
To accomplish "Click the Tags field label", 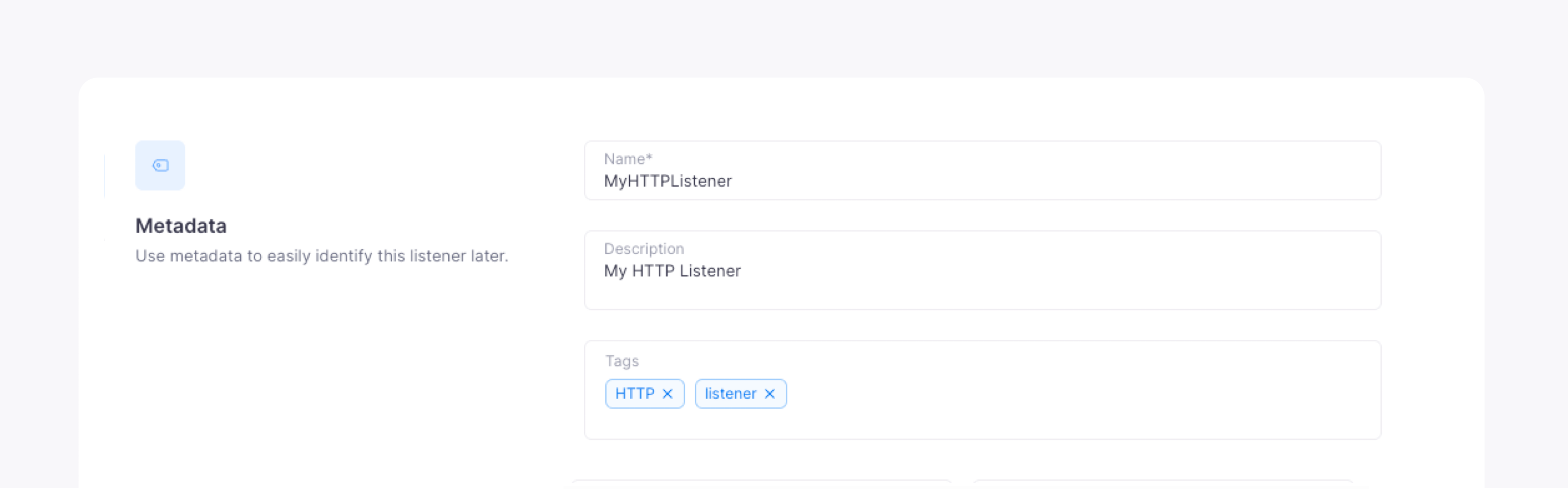I will [622, 361].
